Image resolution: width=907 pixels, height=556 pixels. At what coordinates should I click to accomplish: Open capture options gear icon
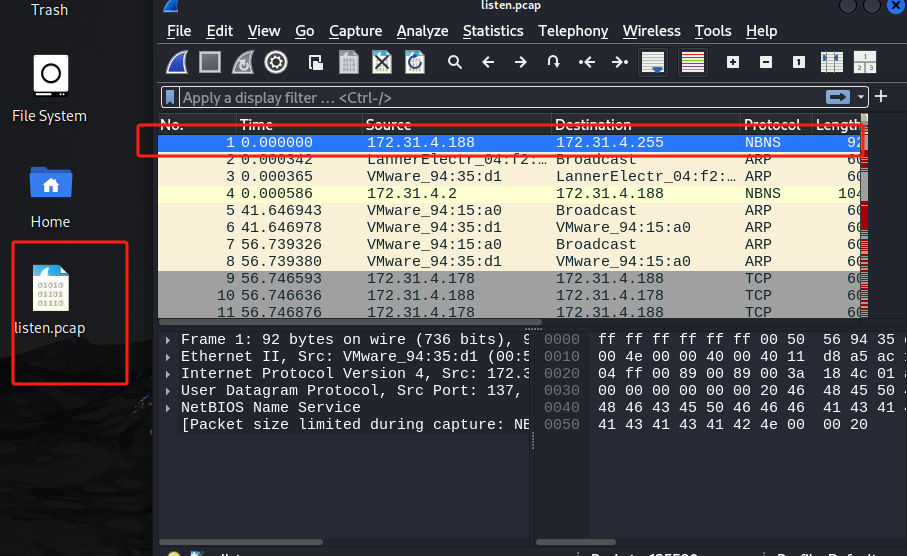pos(276,62)
